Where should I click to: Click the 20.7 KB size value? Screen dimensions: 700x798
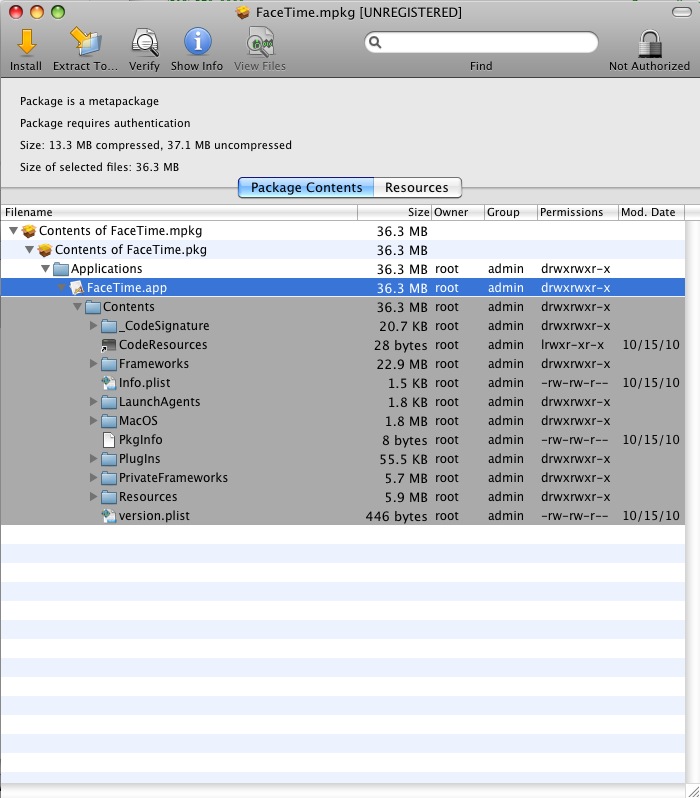(x=403, y=326)
